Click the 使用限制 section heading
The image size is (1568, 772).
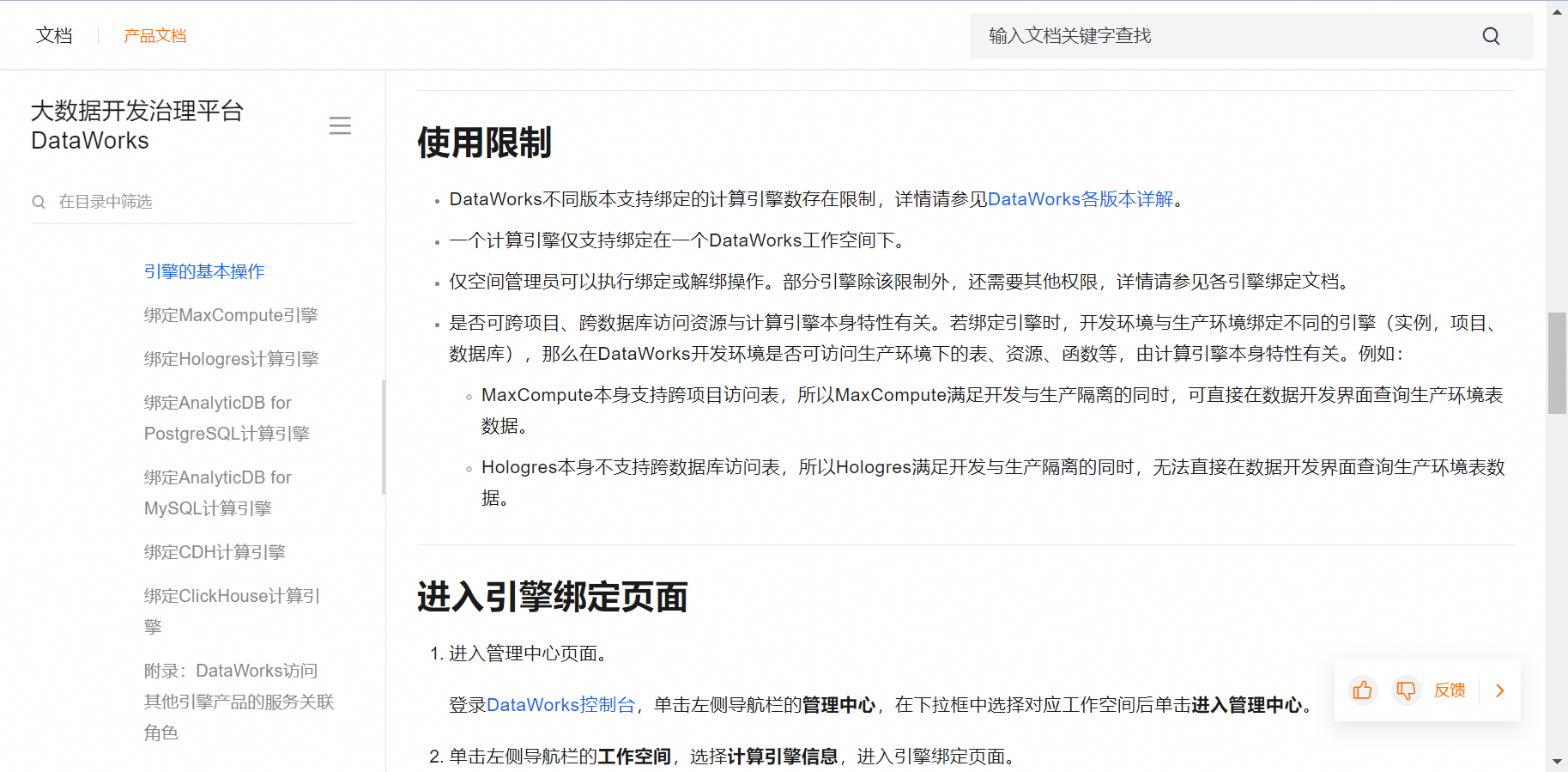click(484, 143)
